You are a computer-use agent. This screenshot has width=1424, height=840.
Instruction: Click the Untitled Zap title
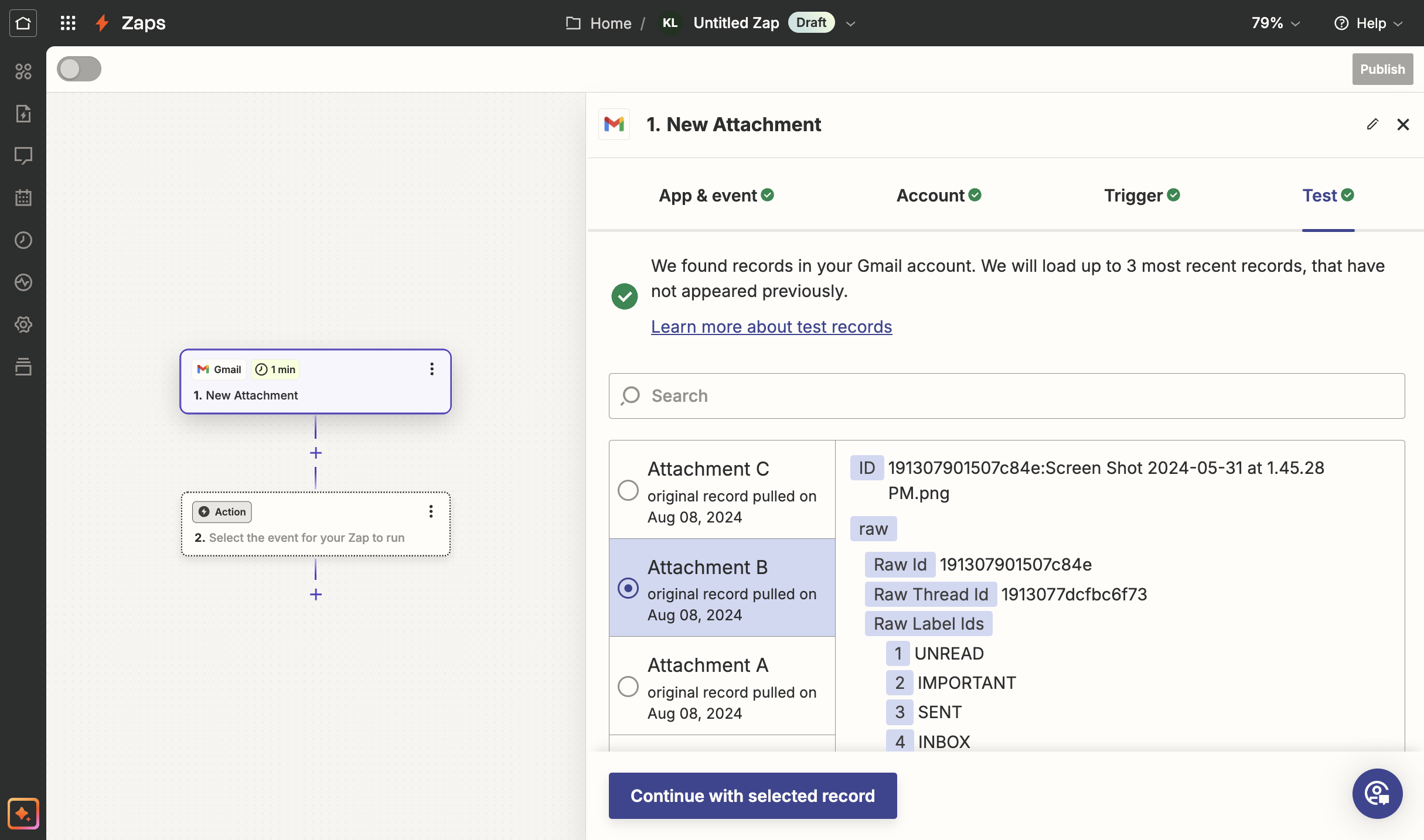[736, 23]
